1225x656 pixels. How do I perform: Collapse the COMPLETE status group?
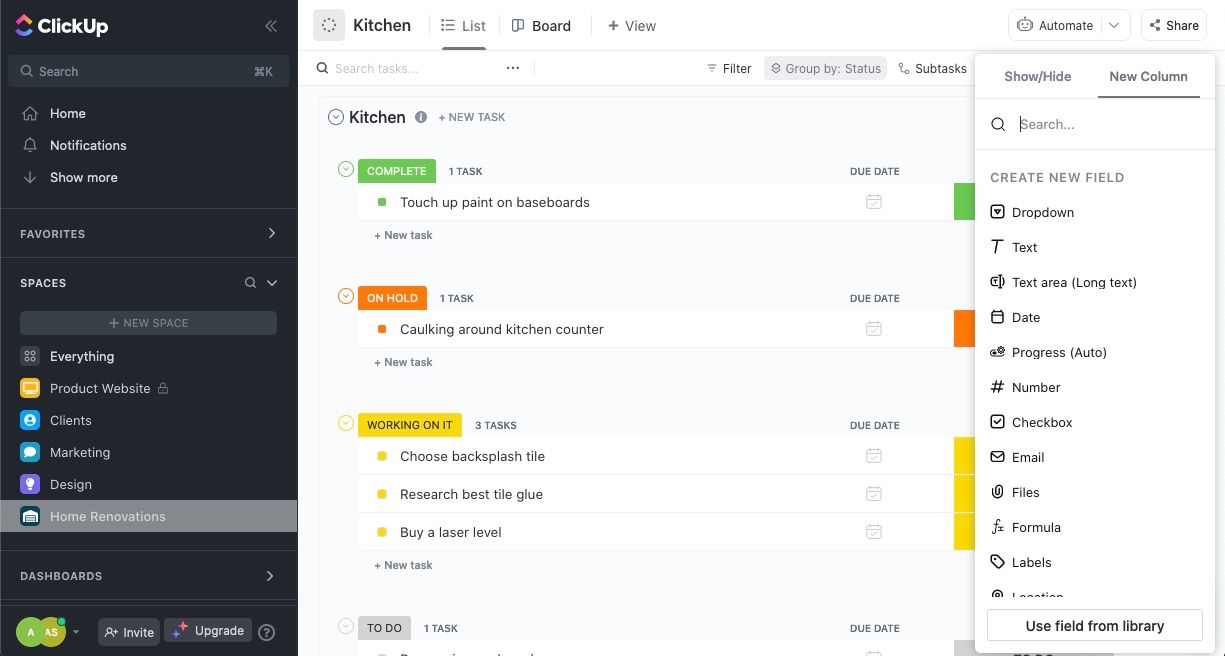346,169
